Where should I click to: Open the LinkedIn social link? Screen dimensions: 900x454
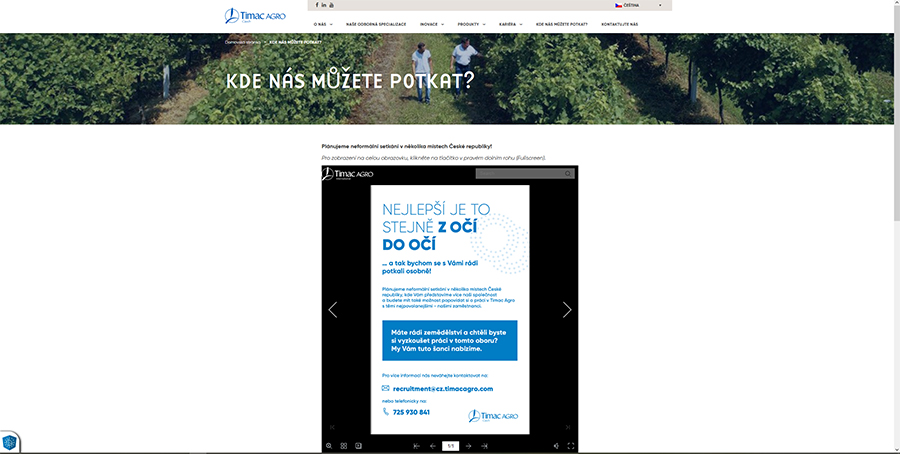click(x=324, y=5)
